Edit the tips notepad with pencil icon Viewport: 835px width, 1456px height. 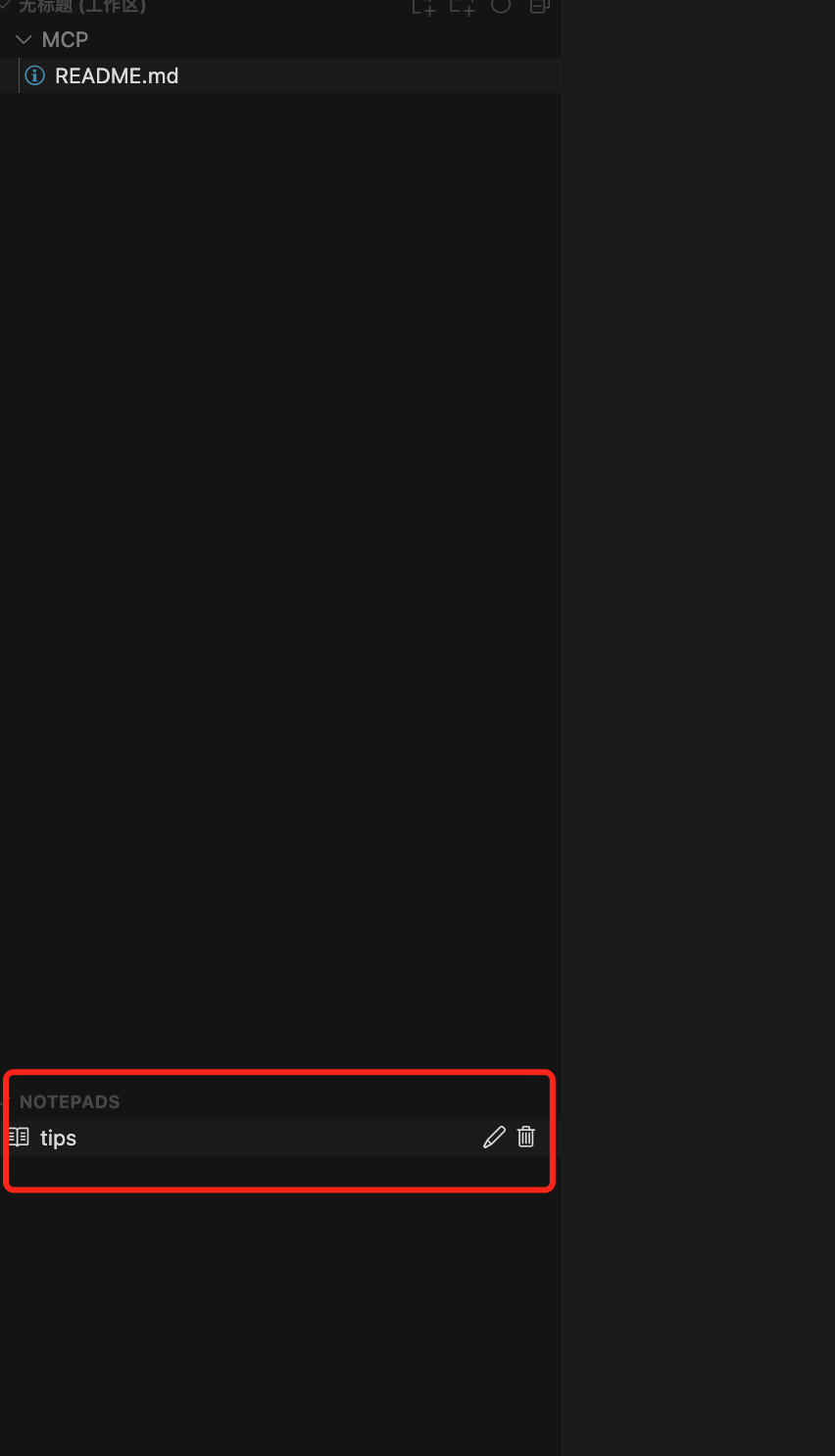(495, 1137)
